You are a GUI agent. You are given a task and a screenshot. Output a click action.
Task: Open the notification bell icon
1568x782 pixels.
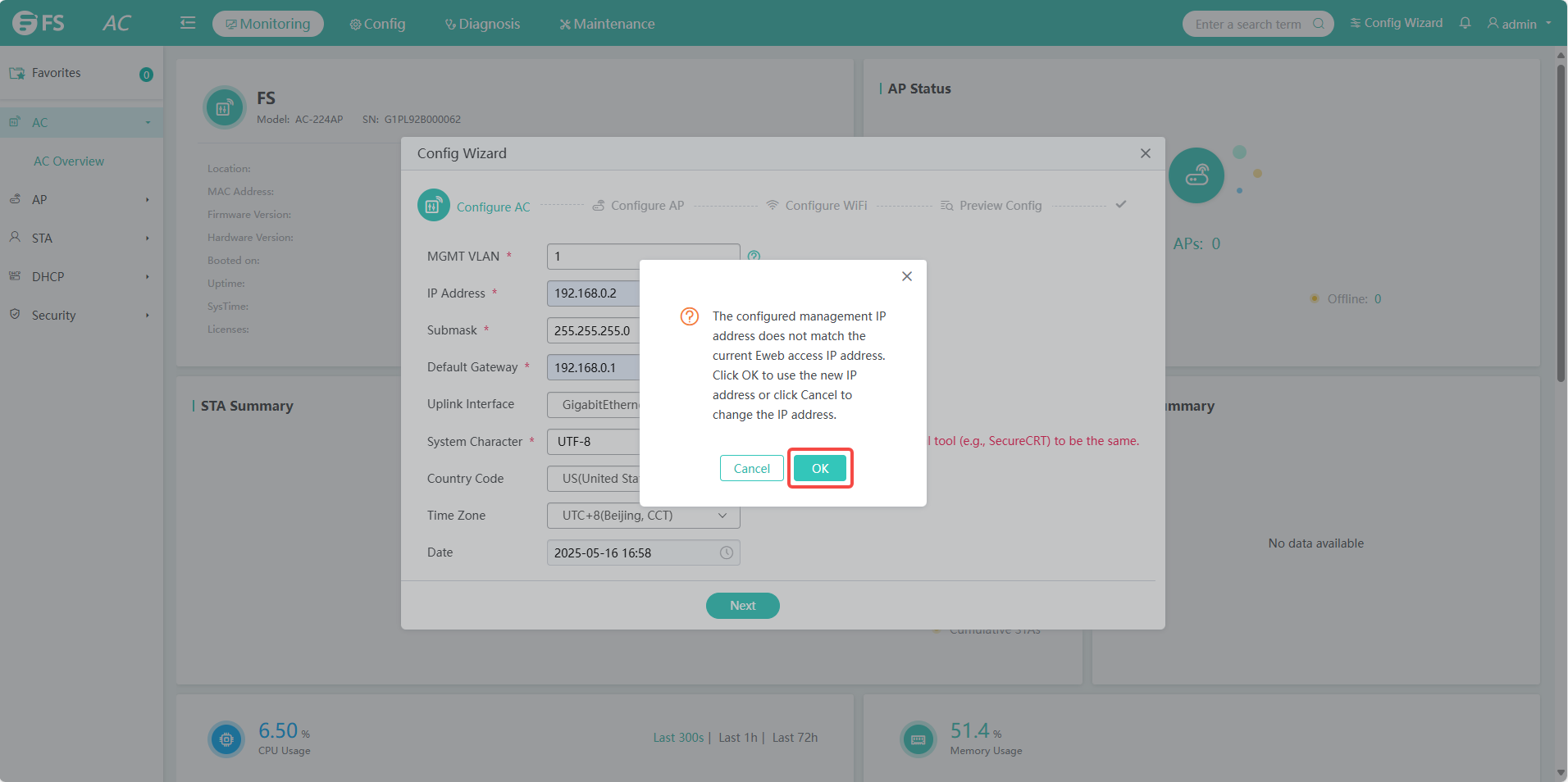1465,23
